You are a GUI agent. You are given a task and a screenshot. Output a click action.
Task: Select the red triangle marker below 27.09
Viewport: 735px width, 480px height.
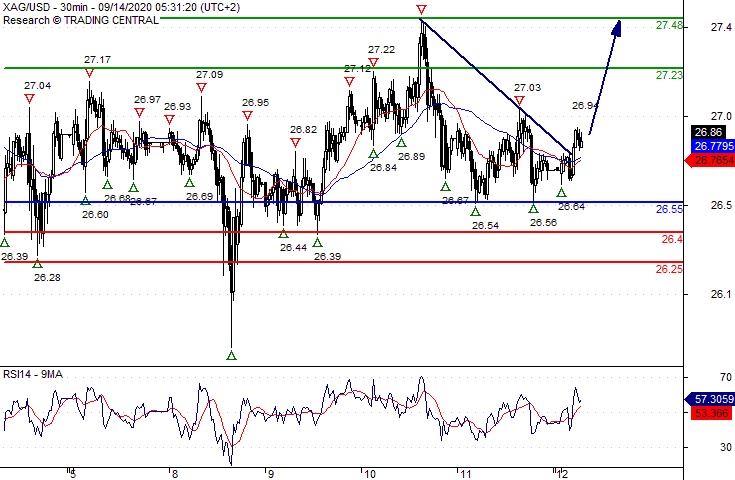point(202,88)
